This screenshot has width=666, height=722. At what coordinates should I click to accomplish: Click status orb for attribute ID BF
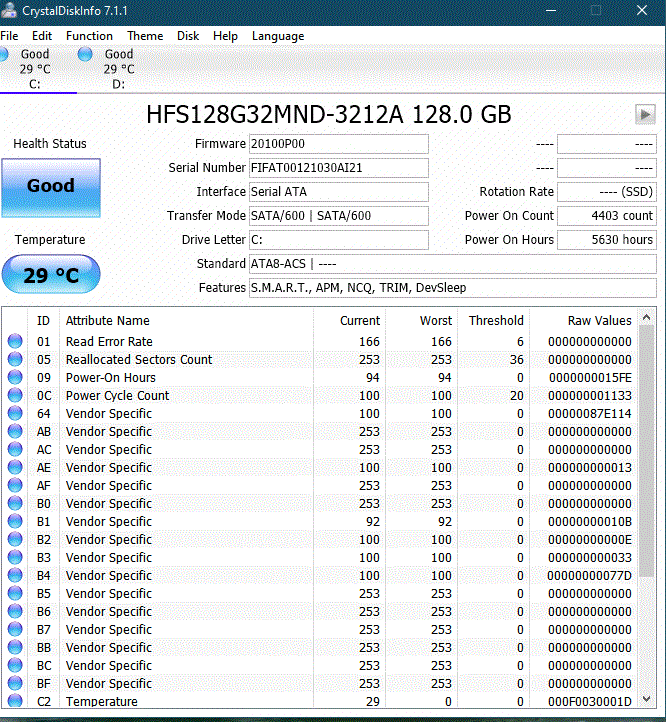coord(15,682)
